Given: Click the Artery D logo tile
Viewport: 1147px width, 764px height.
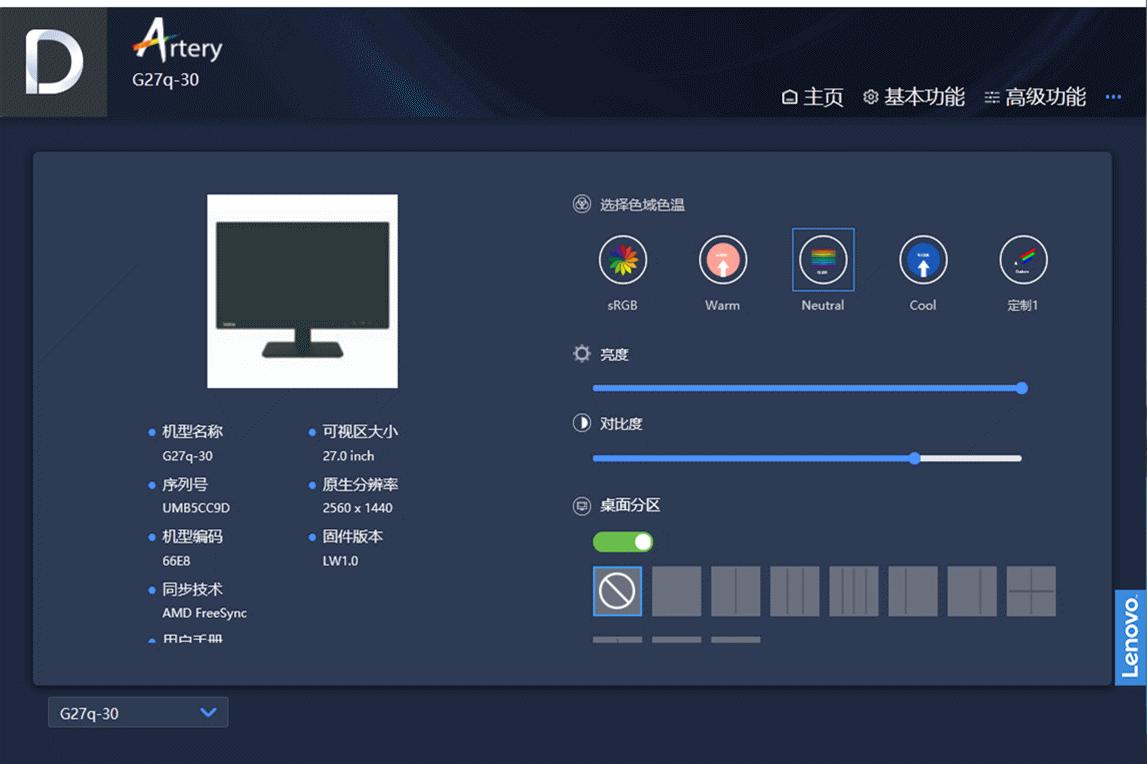Looking at the screenshot, I should pos(53,62).
